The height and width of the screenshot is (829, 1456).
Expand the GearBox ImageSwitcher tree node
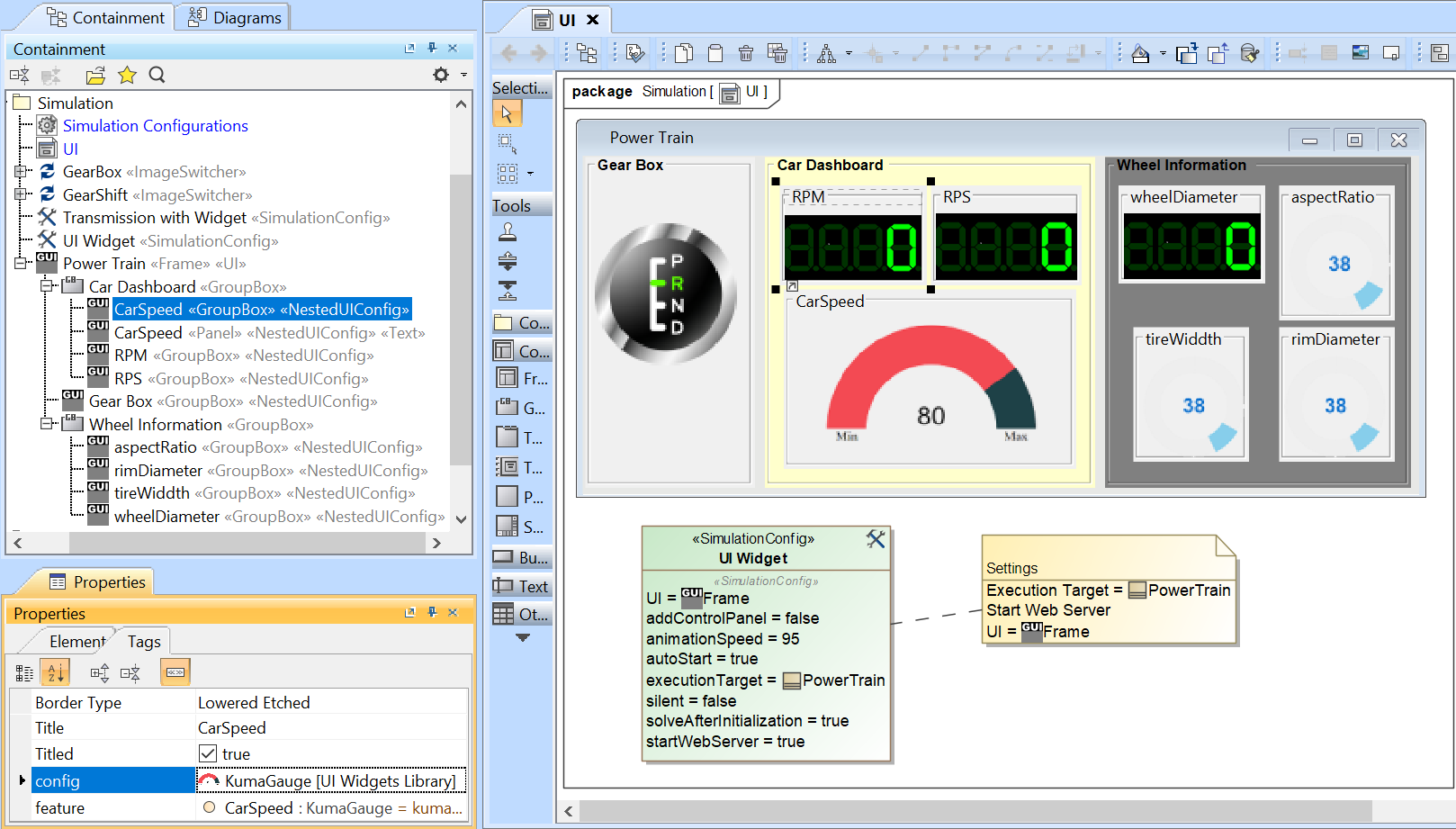coord(21,171)
